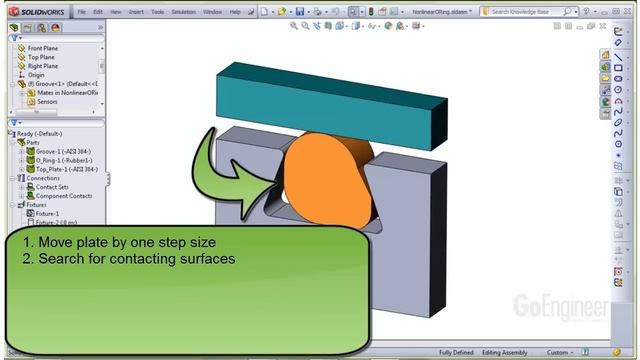640x360 pixels.
Task: Click the Edit Appearance color sphere icon
Action: (x=388, y=26)
